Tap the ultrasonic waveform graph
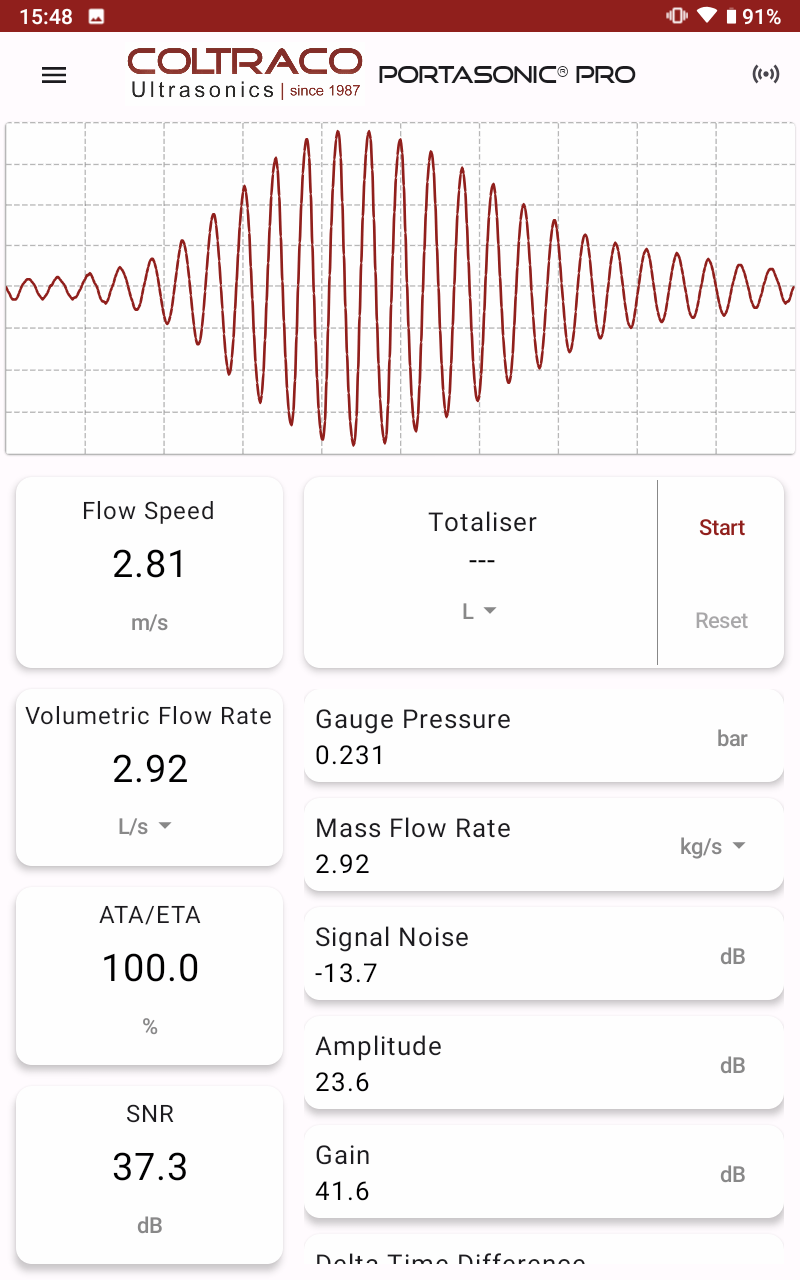Screen dimensions: 800x1280 click(x=400, y=288)
